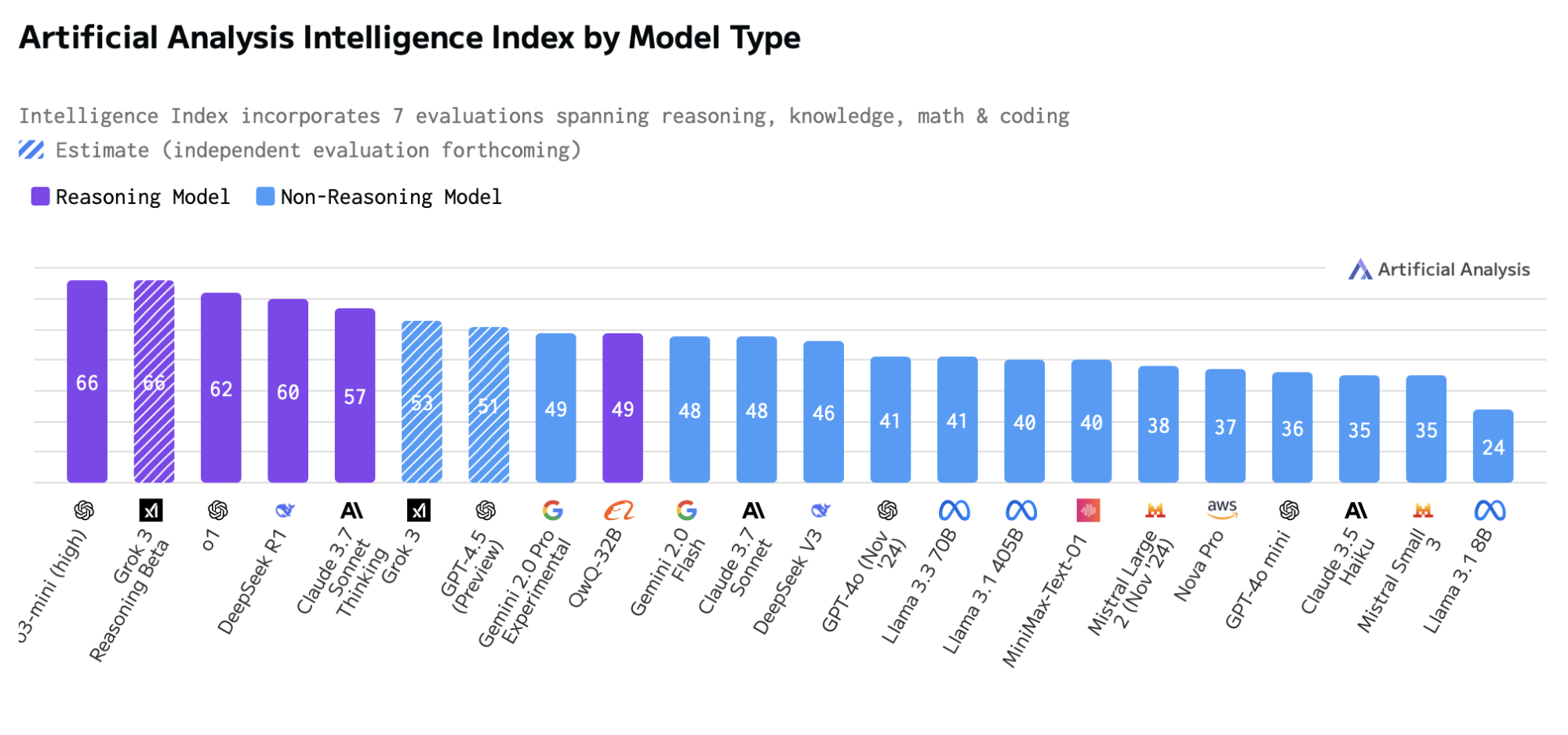The height and width of the screenshot is (735, 1568).
Task: Click the purple QwQ-32B bar showing 49
Action: click(x=623, y=408)
